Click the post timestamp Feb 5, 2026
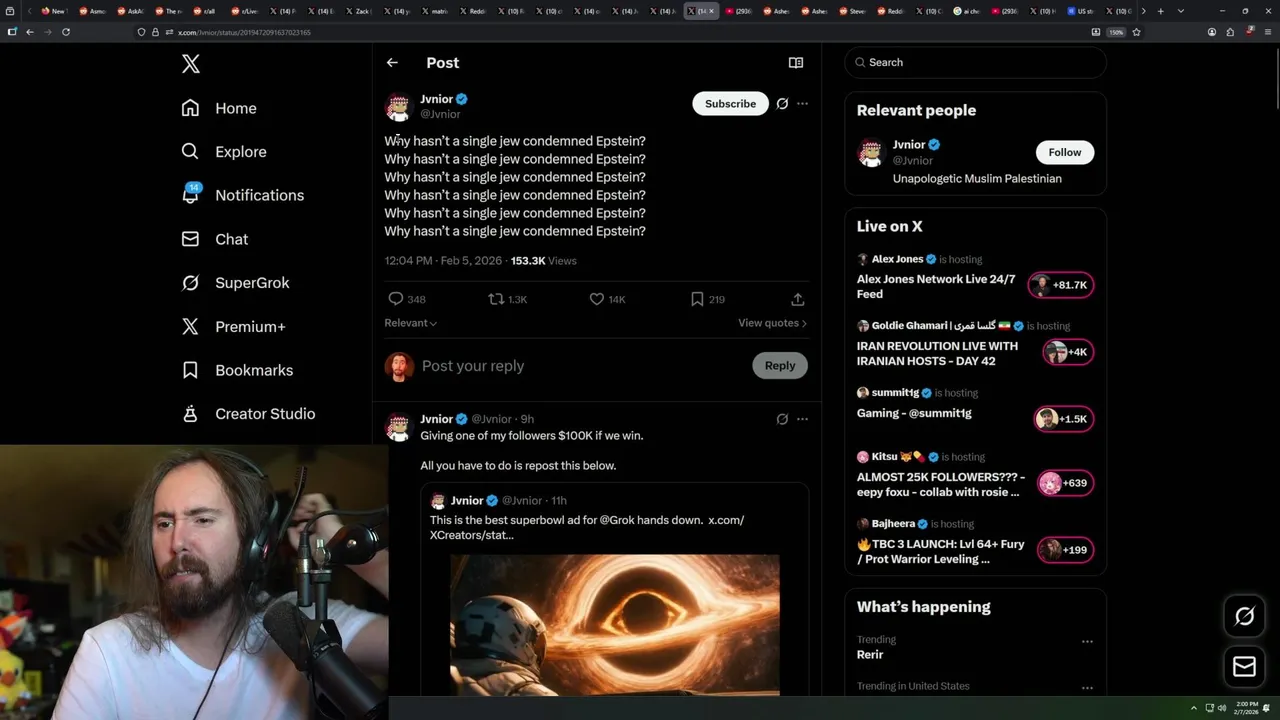 (443, 261)
